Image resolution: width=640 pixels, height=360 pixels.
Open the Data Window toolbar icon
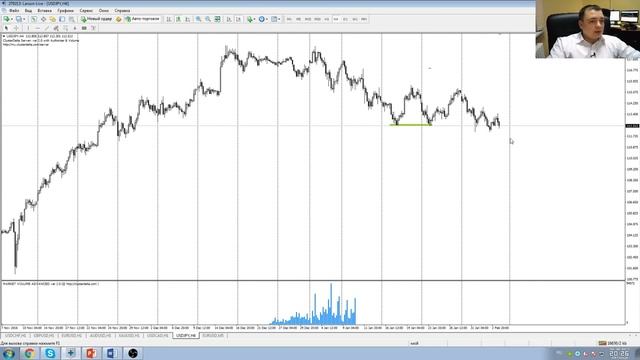(x=43, y=19)
